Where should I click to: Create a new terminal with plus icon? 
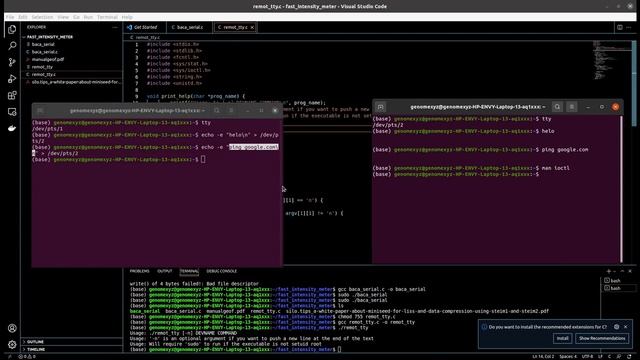click(x=609, y=271)
